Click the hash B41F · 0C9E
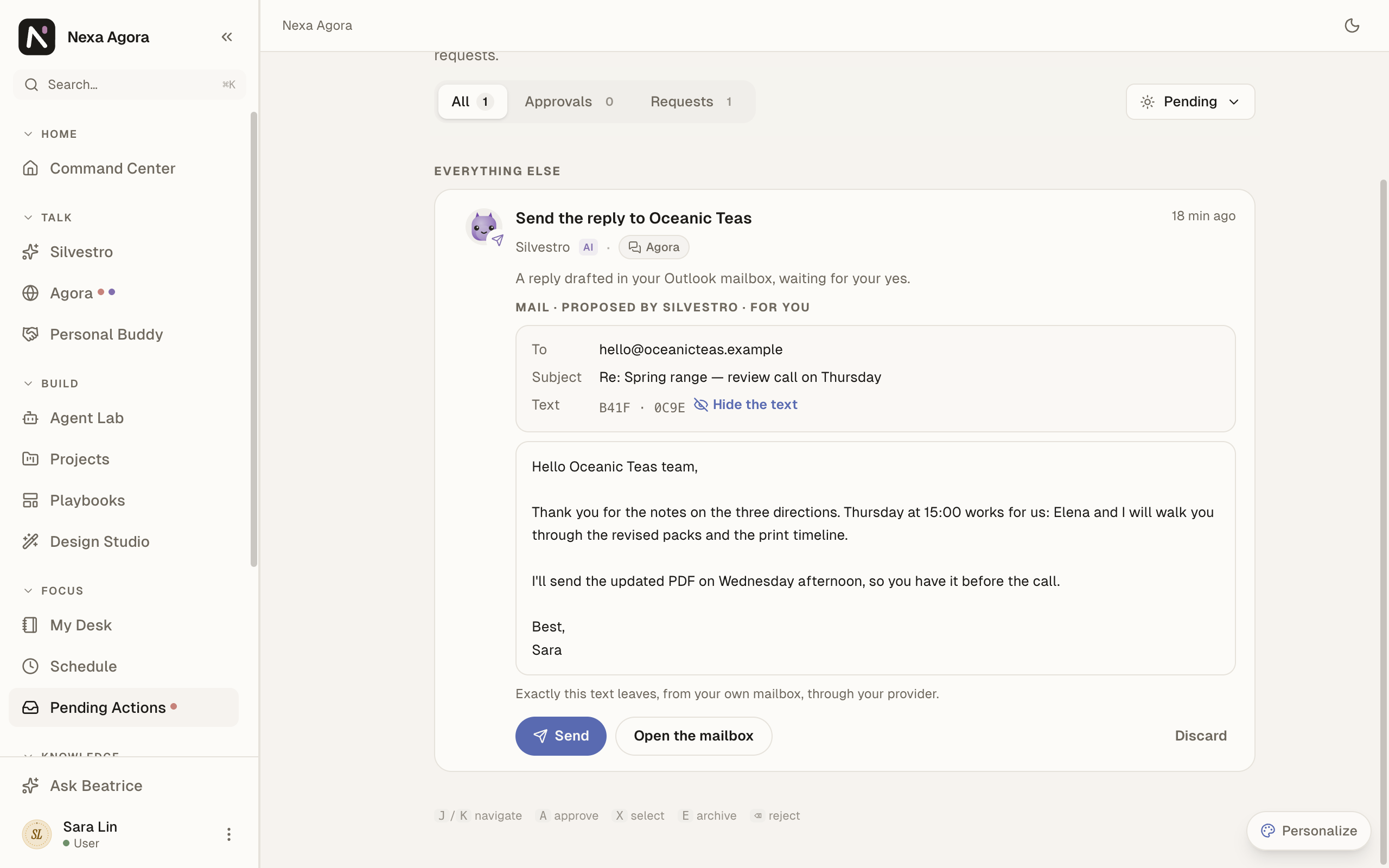 642,407
